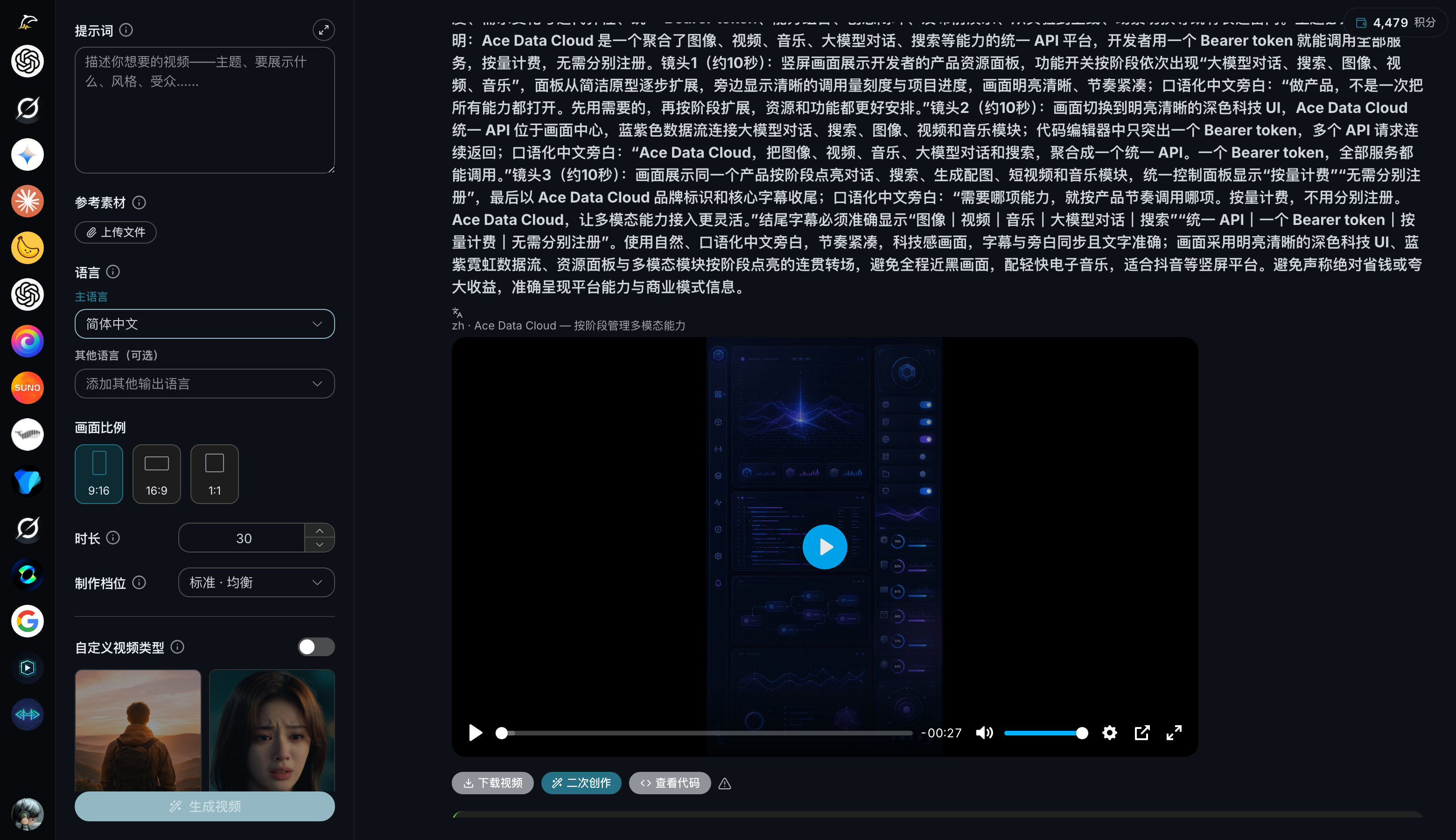The height and width of the screenshot is (840, 1456).
Task: Select 9:16 aspect ratio
Action: pyautogui.click(x=98, y=474)
